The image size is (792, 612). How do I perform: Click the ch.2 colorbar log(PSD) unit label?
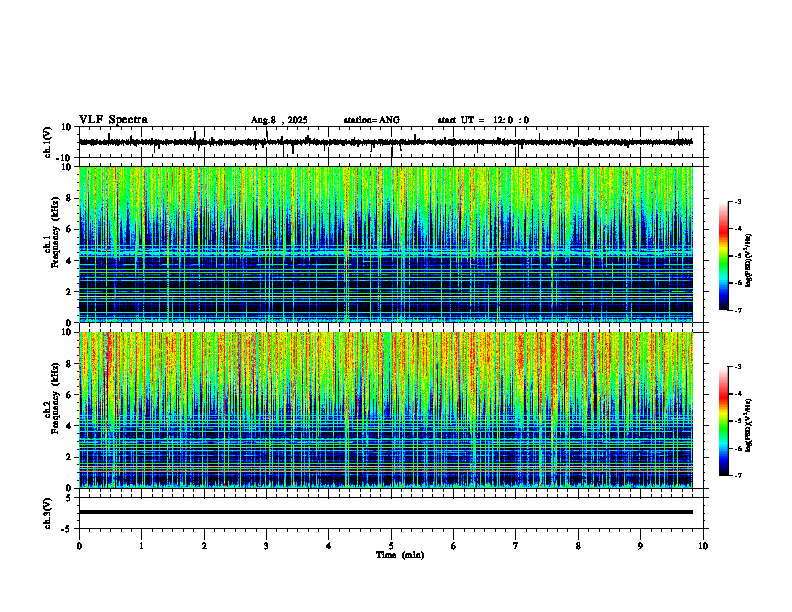point(749,424)
